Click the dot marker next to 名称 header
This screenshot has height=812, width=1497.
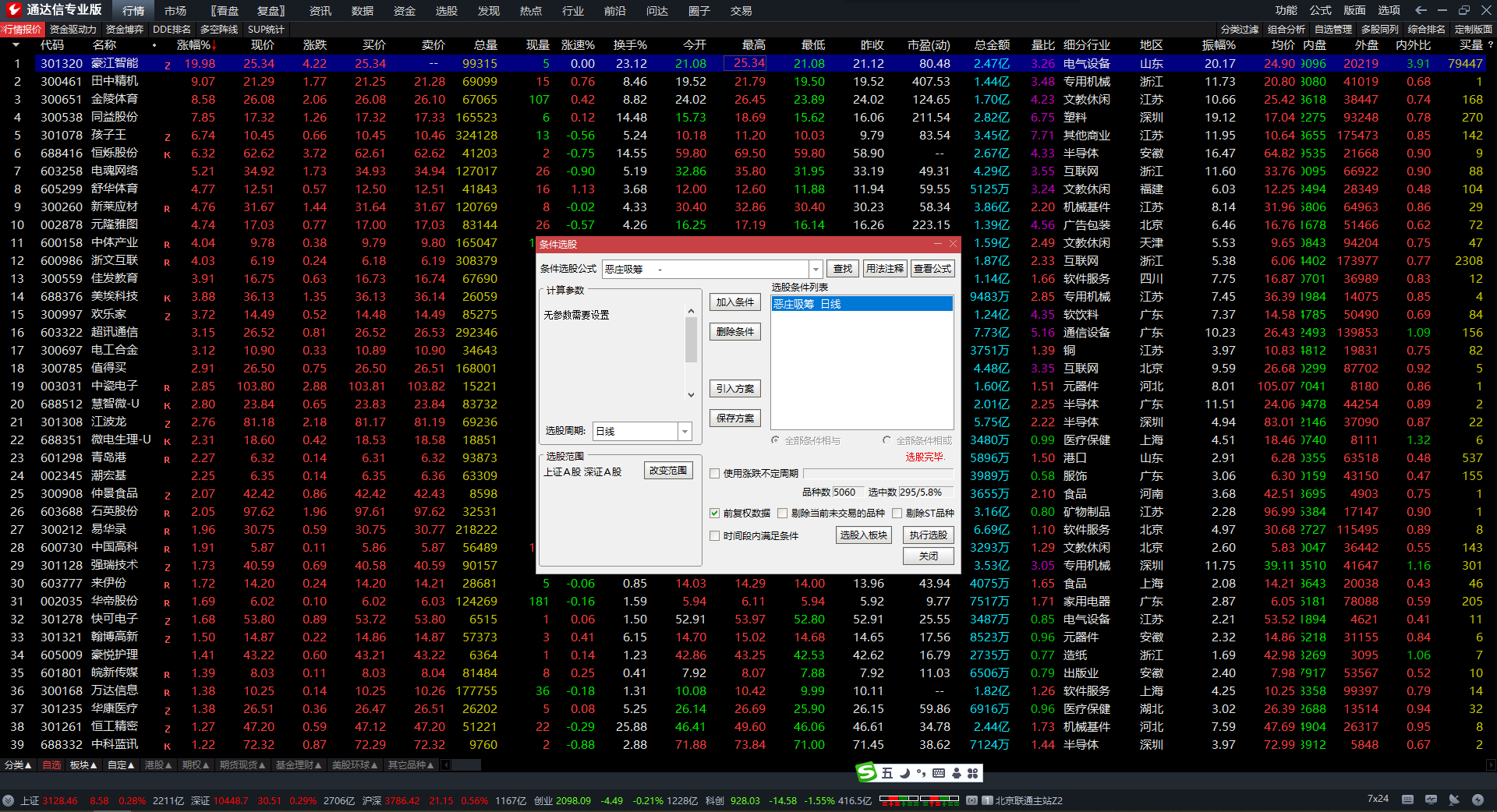click(x=154, y=45)
